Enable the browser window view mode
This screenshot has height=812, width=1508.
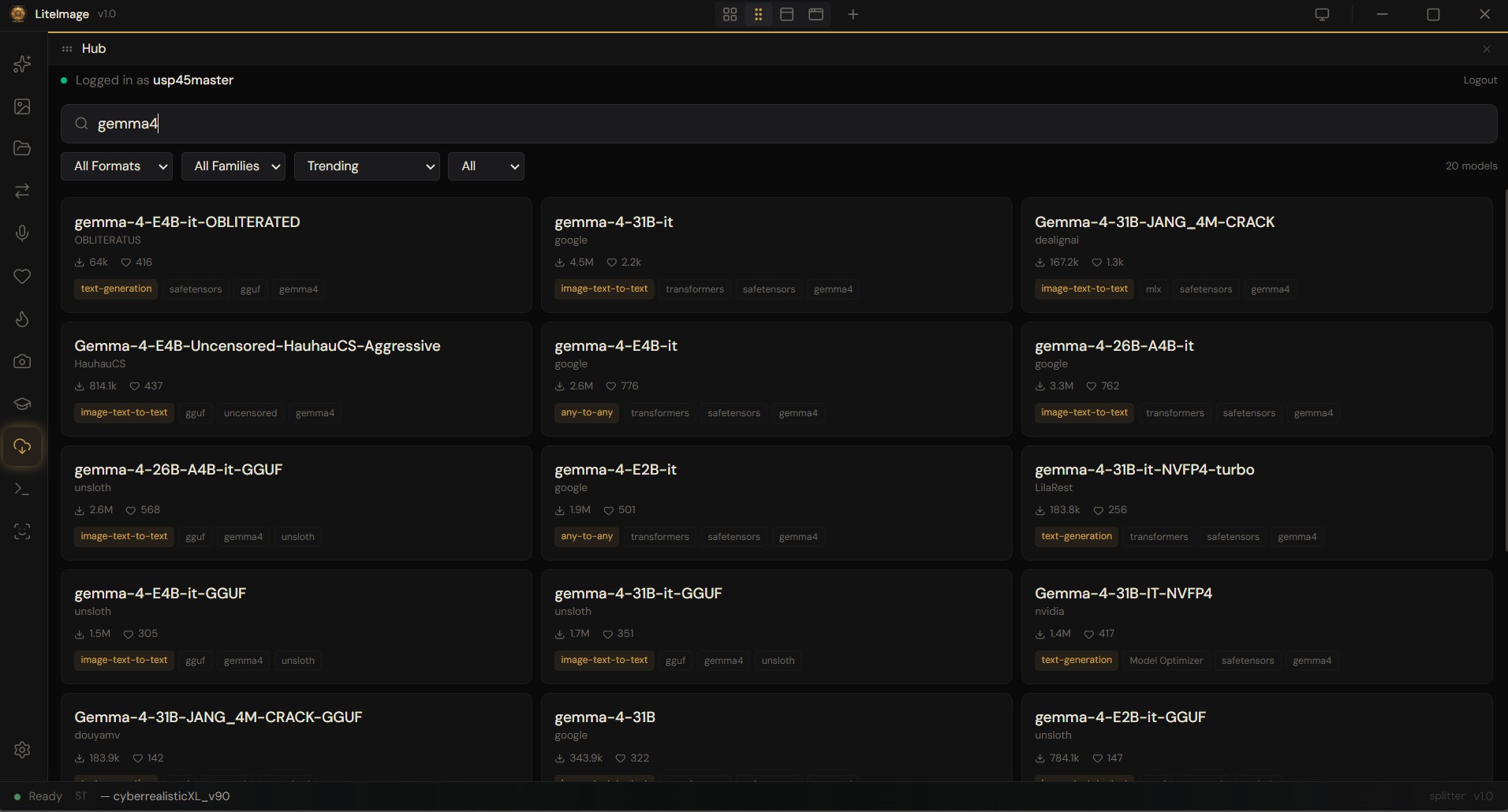tap(816, 14)
